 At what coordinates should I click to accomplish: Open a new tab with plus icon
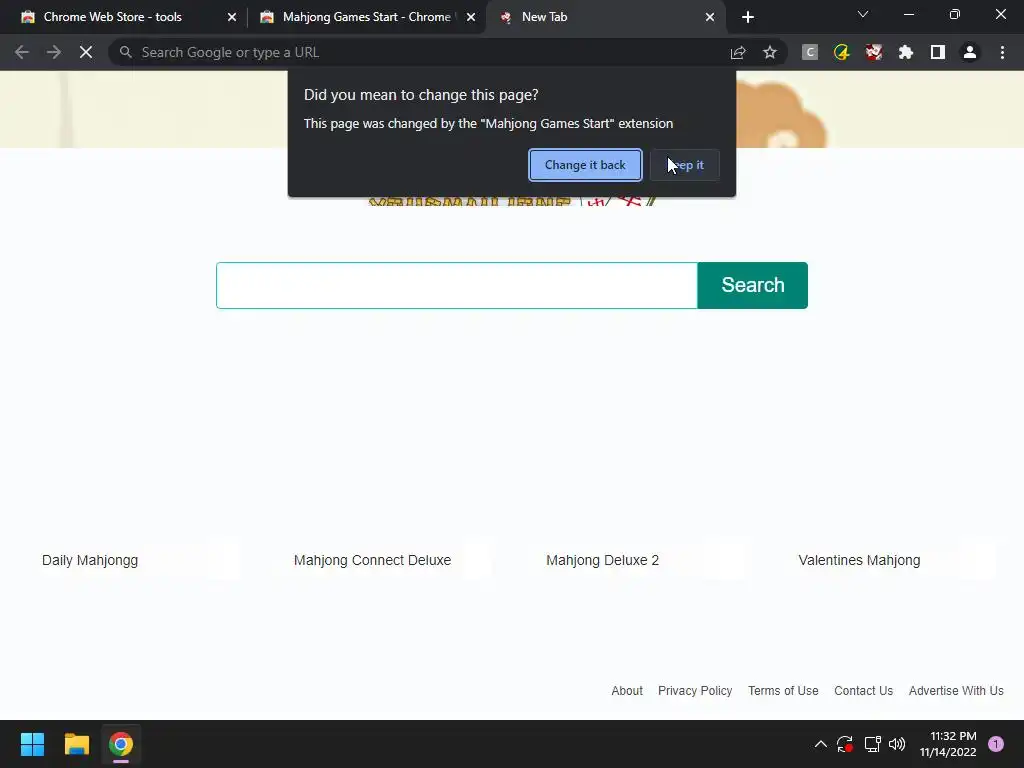tap(748, 18)
